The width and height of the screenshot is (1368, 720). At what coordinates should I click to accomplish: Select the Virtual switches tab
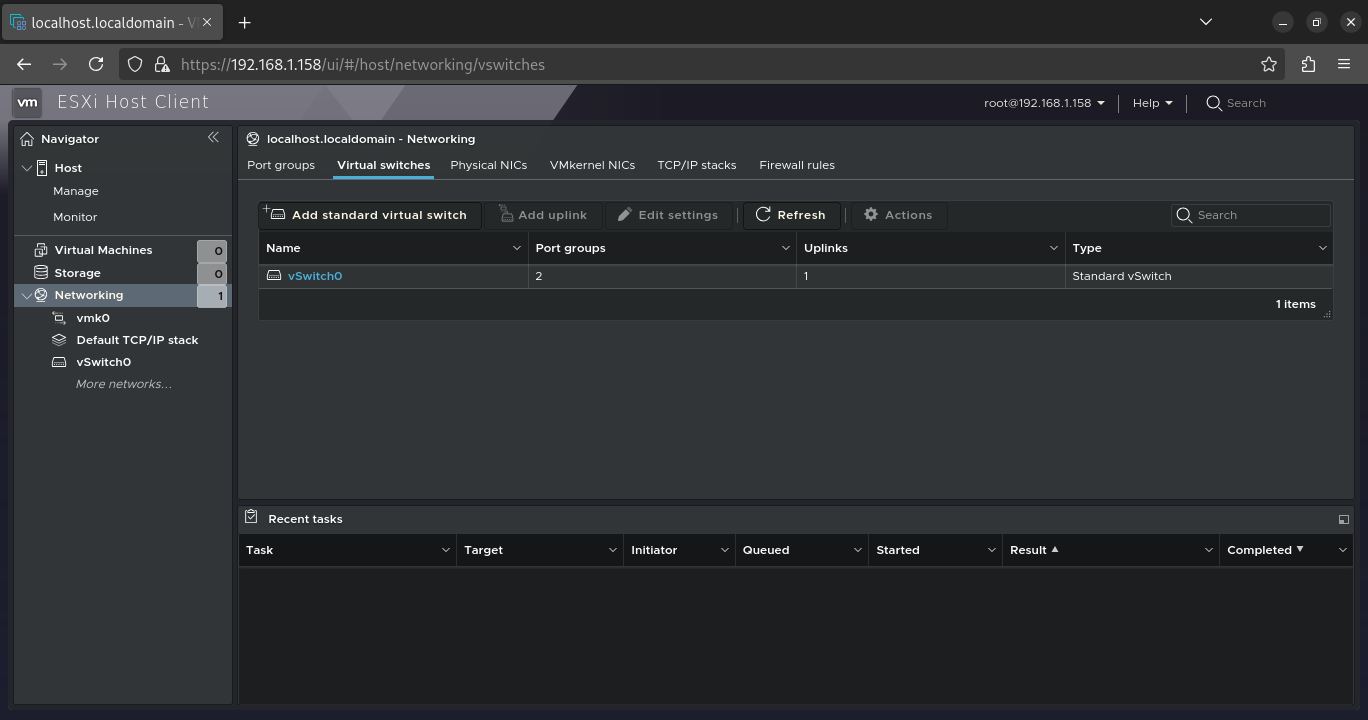pos(383,165)
